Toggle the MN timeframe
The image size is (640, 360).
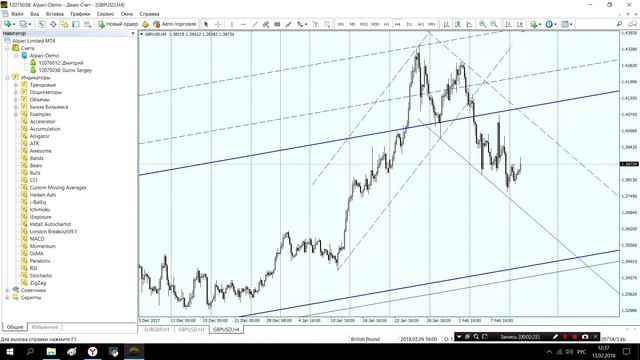click(431, 24)
